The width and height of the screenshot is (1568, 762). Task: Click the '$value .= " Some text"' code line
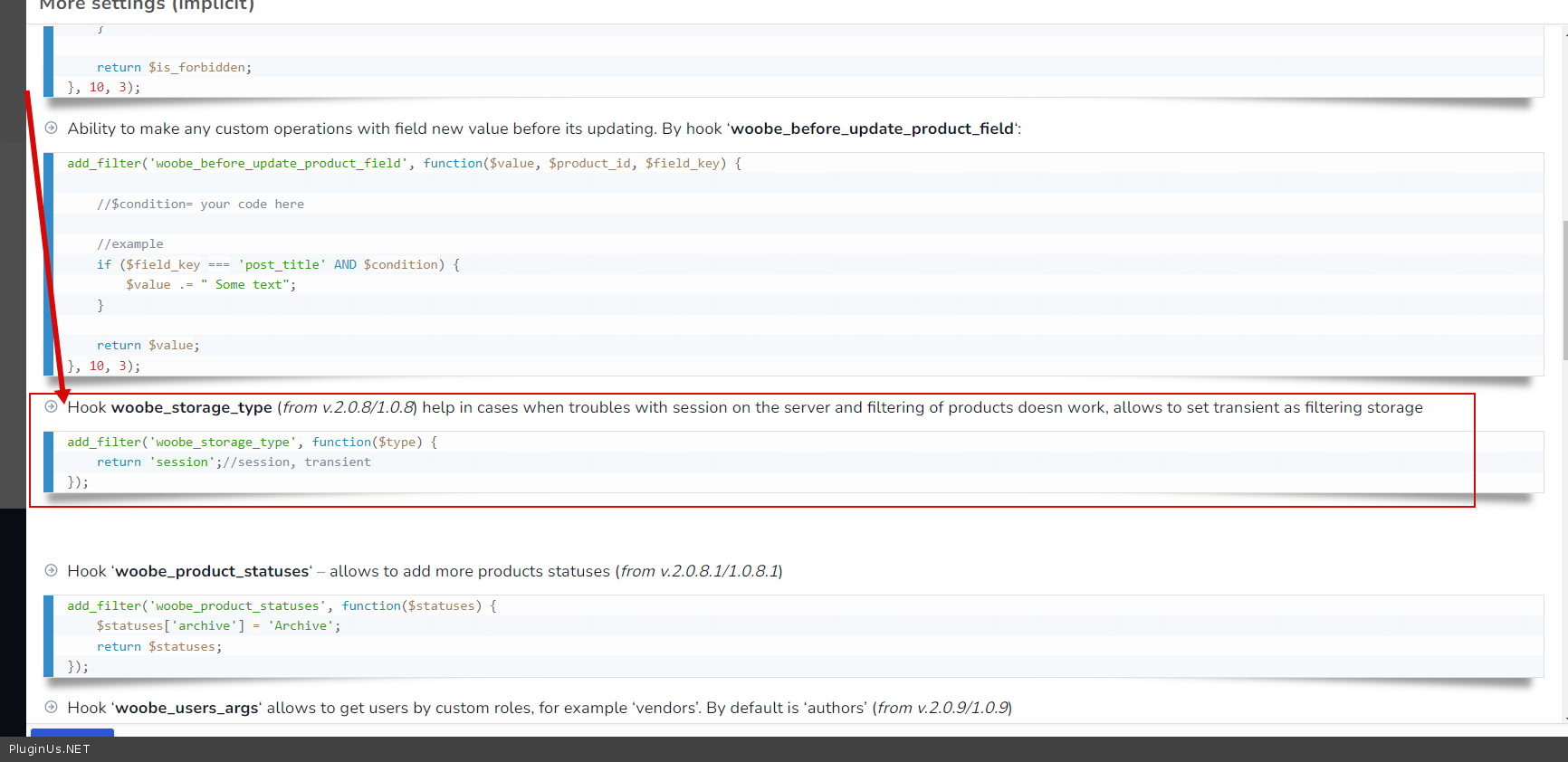click(x=210, y=284)
